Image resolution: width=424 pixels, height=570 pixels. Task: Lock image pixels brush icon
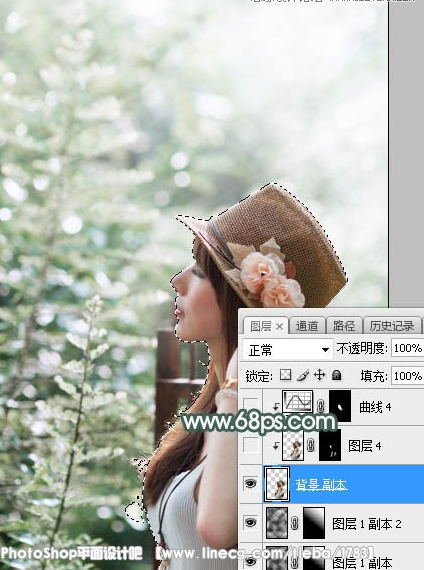(x=303, y=375)
